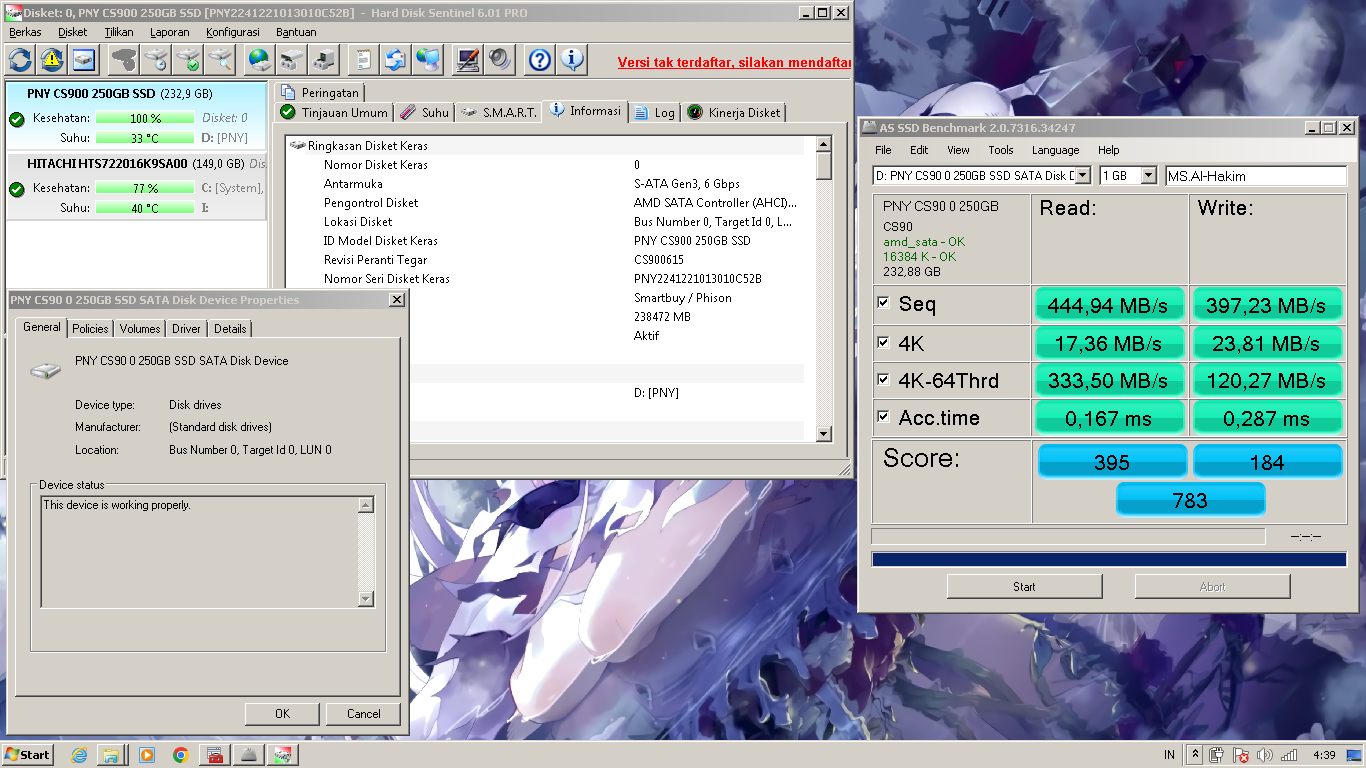Switch to the Policies tab in Device Properties
Screen dimensions: 1366x768
click(x=90, y=328)
